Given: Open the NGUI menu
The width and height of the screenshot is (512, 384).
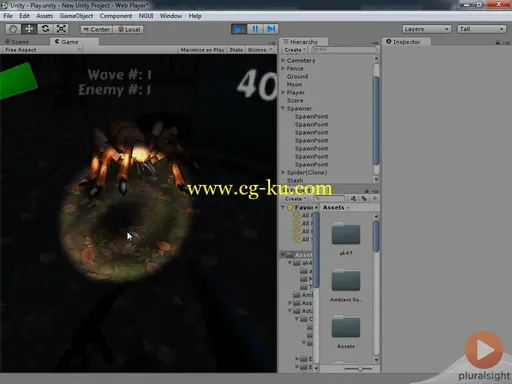Looking at the screenshot, I should pyautogui.click(x=146, y=16).
